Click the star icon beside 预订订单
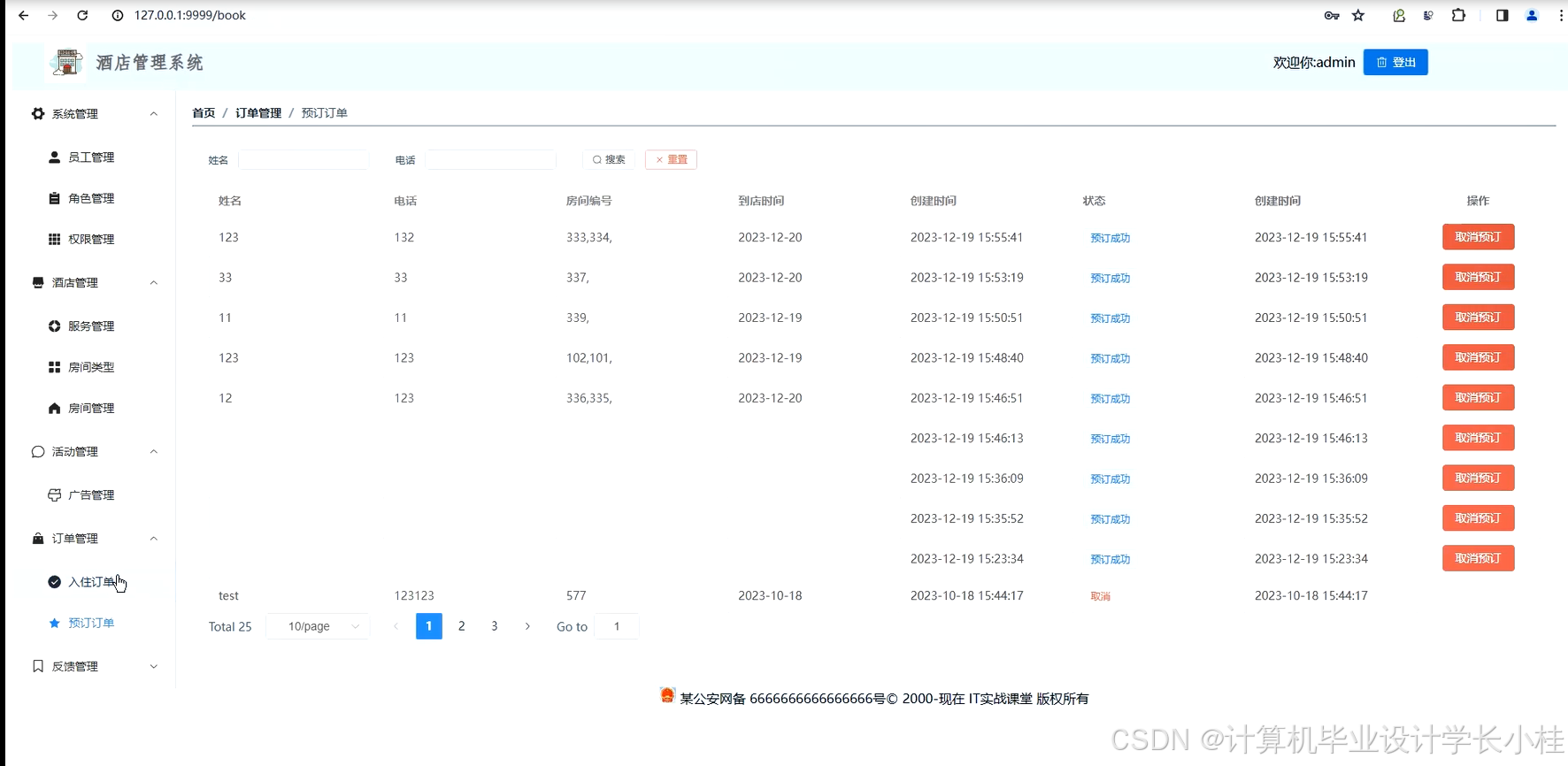 click(x=55, y=624)
